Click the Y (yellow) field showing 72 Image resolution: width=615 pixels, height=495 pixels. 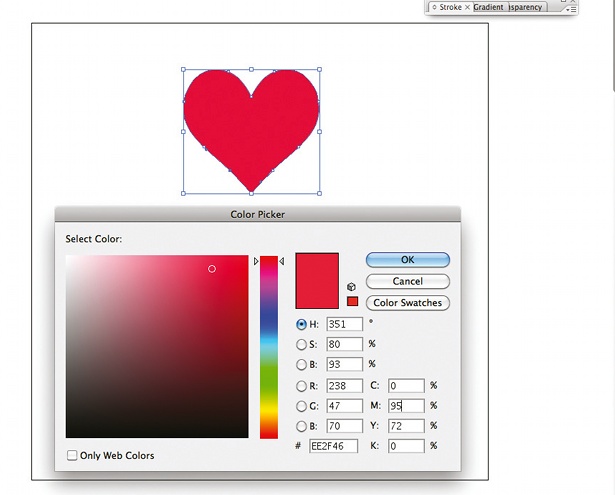click(406, 426)
